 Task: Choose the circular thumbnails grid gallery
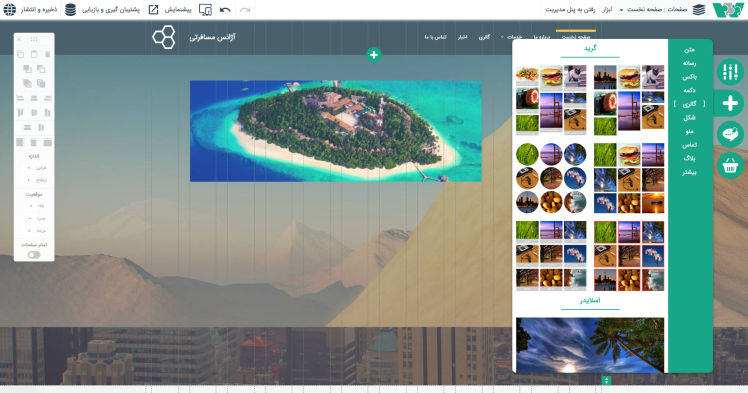click(551, 178)
